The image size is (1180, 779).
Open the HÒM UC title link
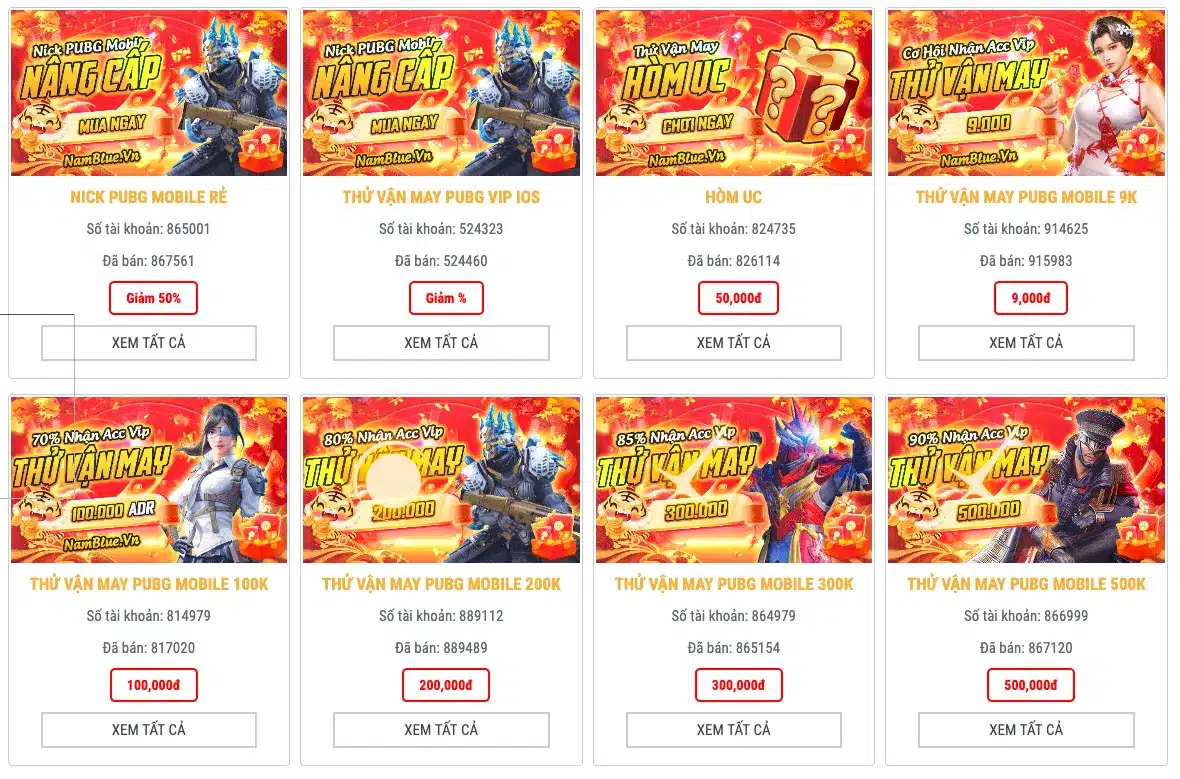point(734,197)
